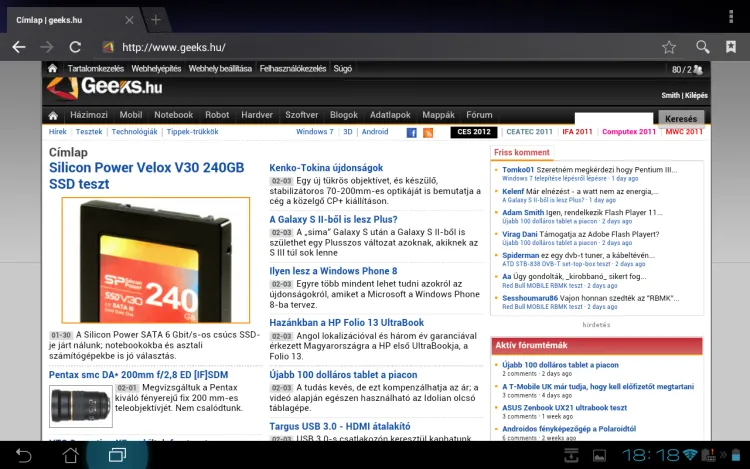The image size is (750, 469).
Task: Show recent apps in the system bar
Action: click(117, 455)
